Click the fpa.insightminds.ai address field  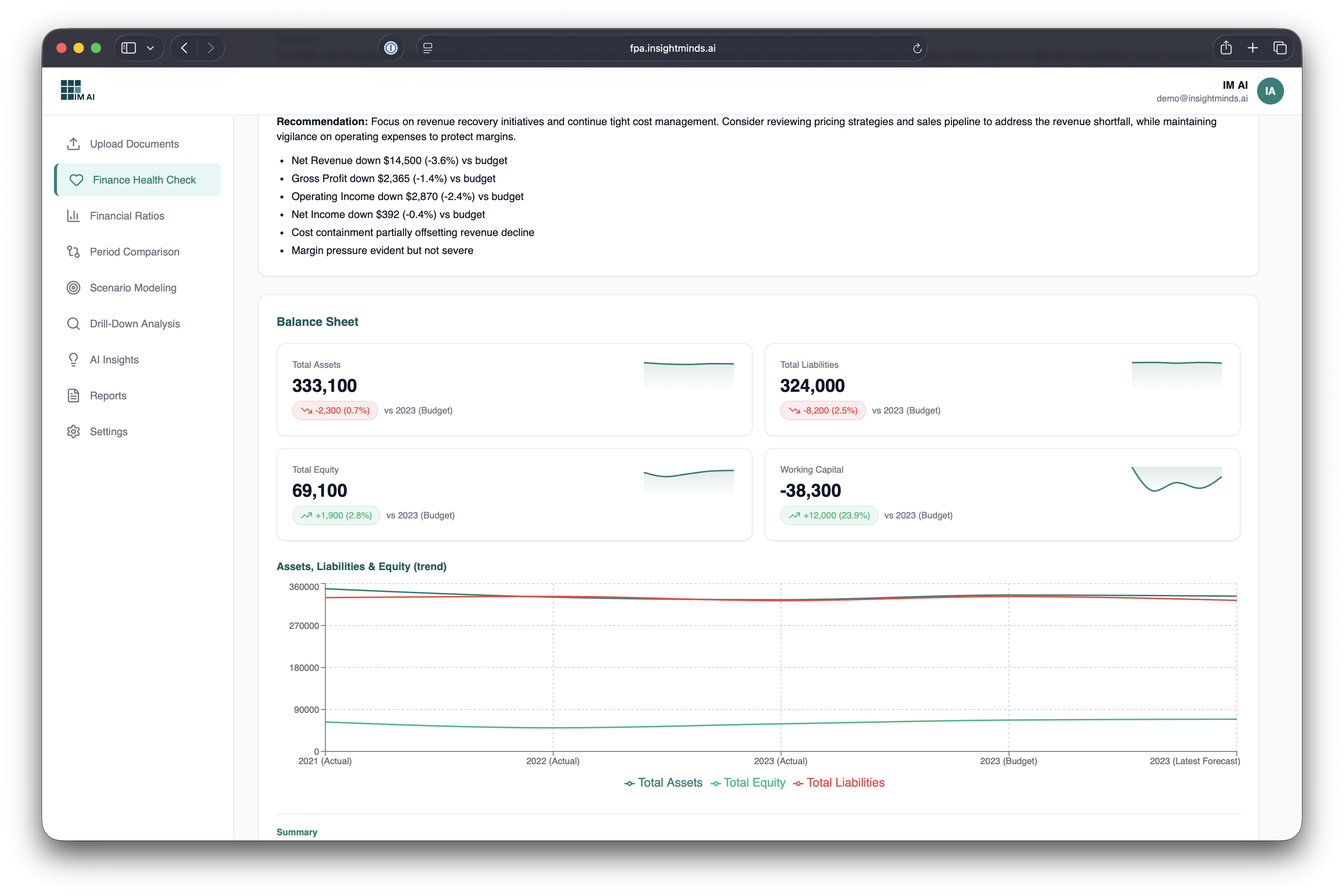pyautogui.click(x=672, y=49)
